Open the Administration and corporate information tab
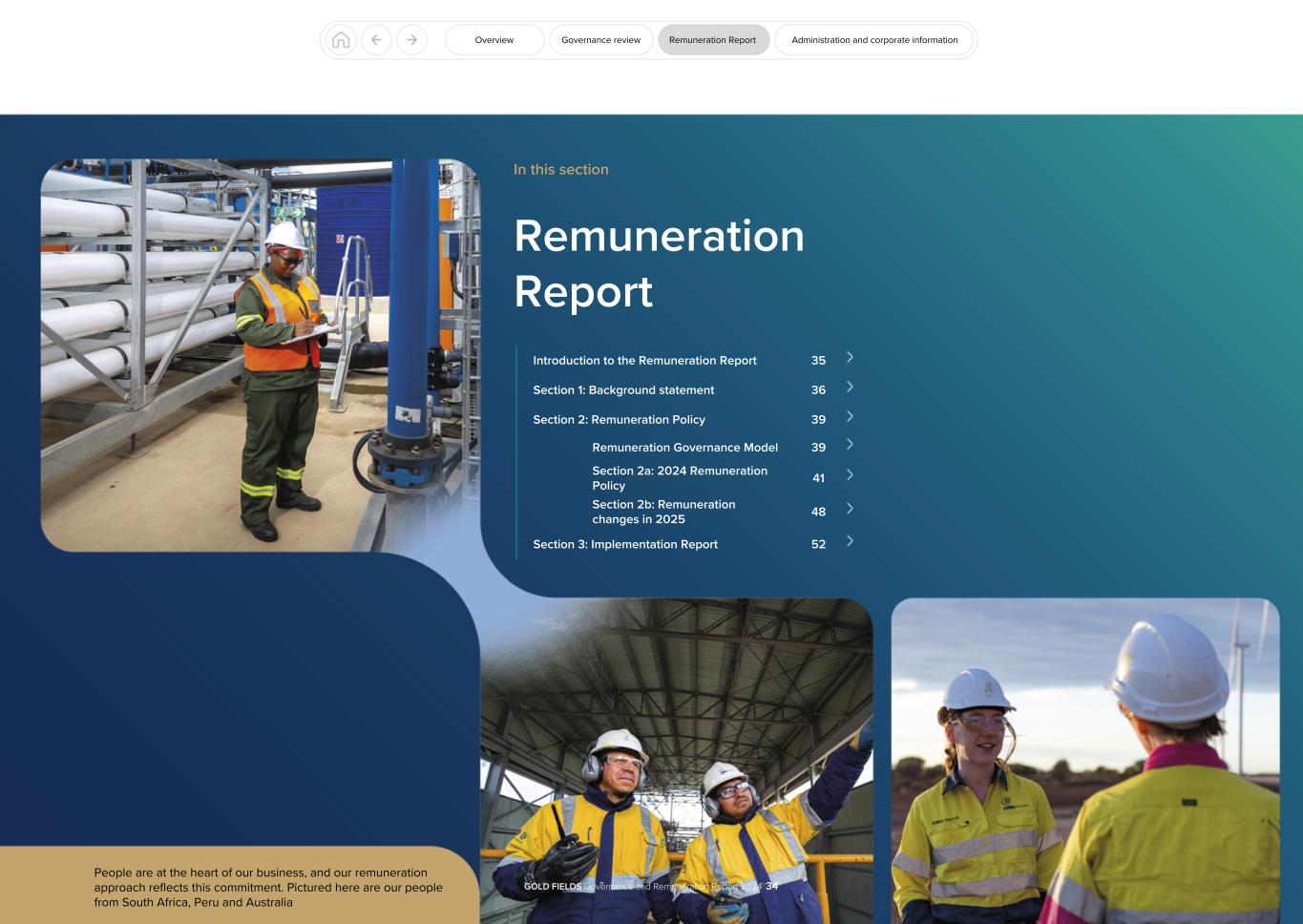Screen dimensions: 1303x924 873,40
